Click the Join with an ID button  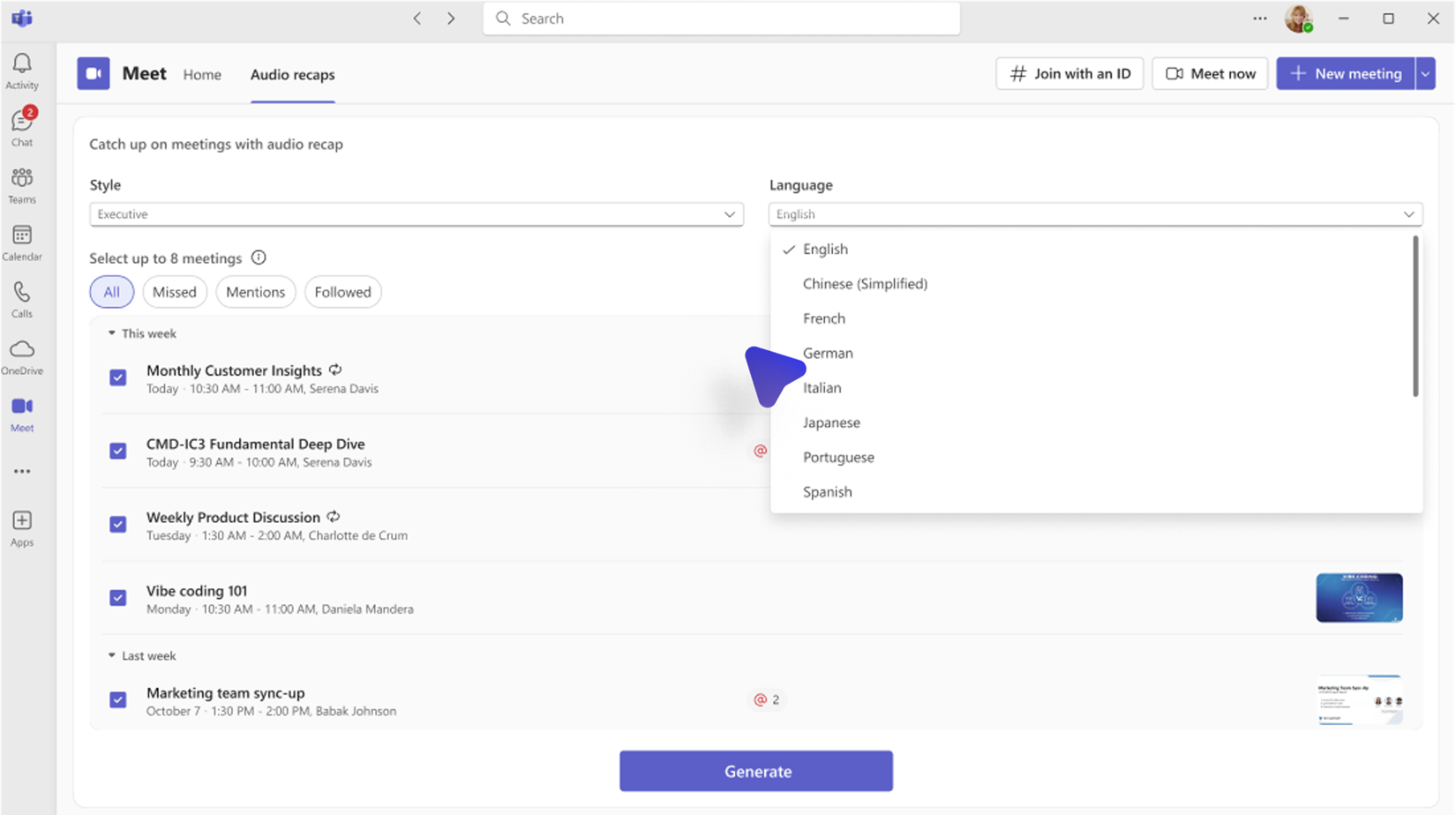coord(1069,74)
